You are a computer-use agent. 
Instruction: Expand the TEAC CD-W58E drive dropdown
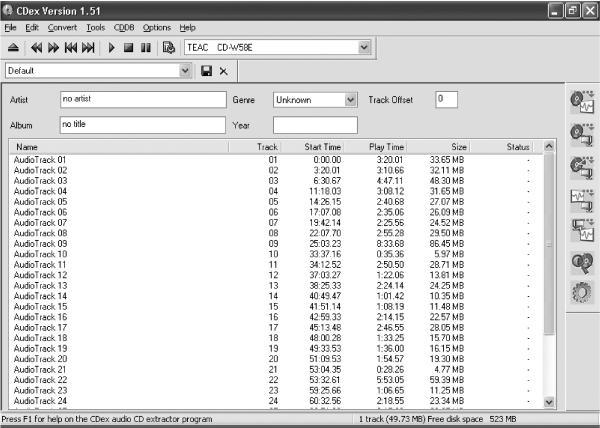point(364,47)
